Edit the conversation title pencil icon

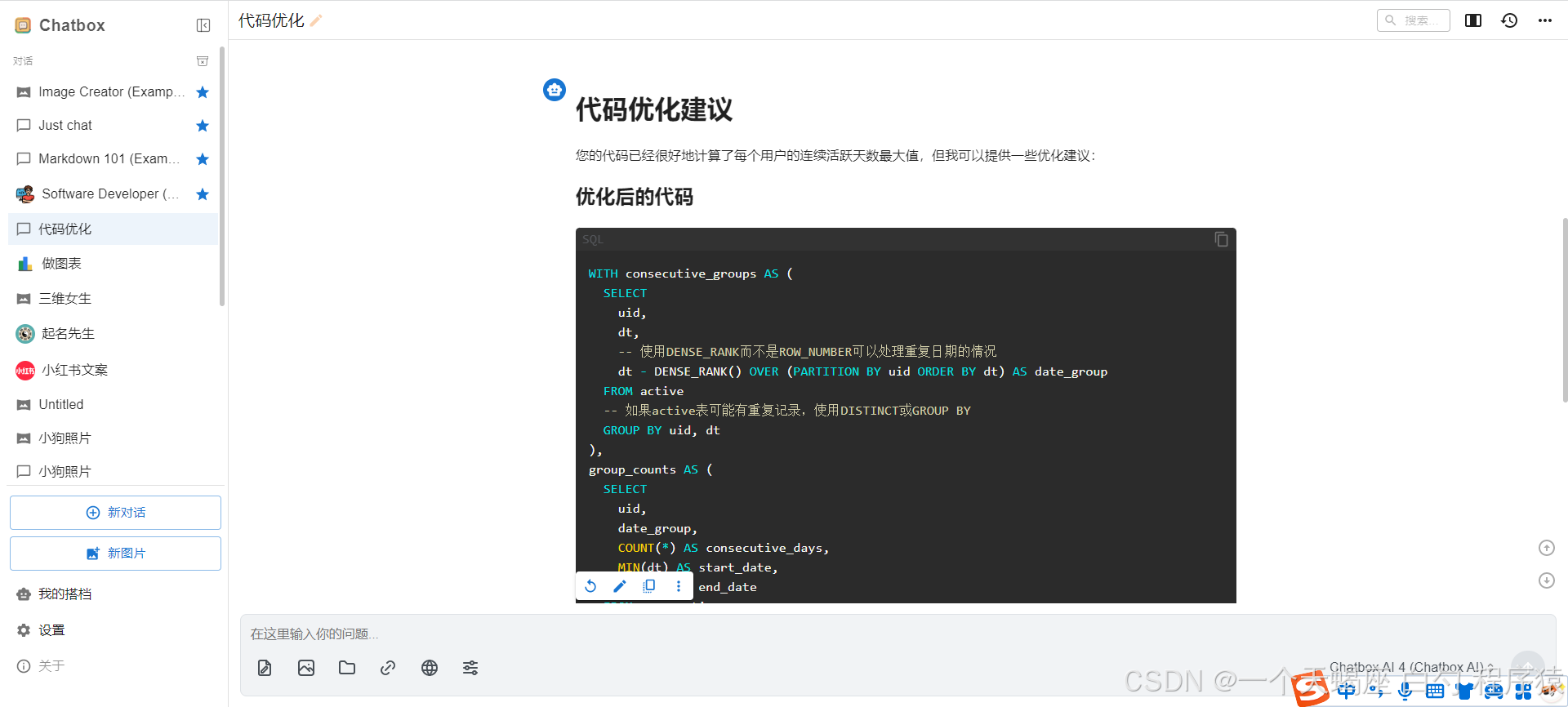[x=316, y=21]
